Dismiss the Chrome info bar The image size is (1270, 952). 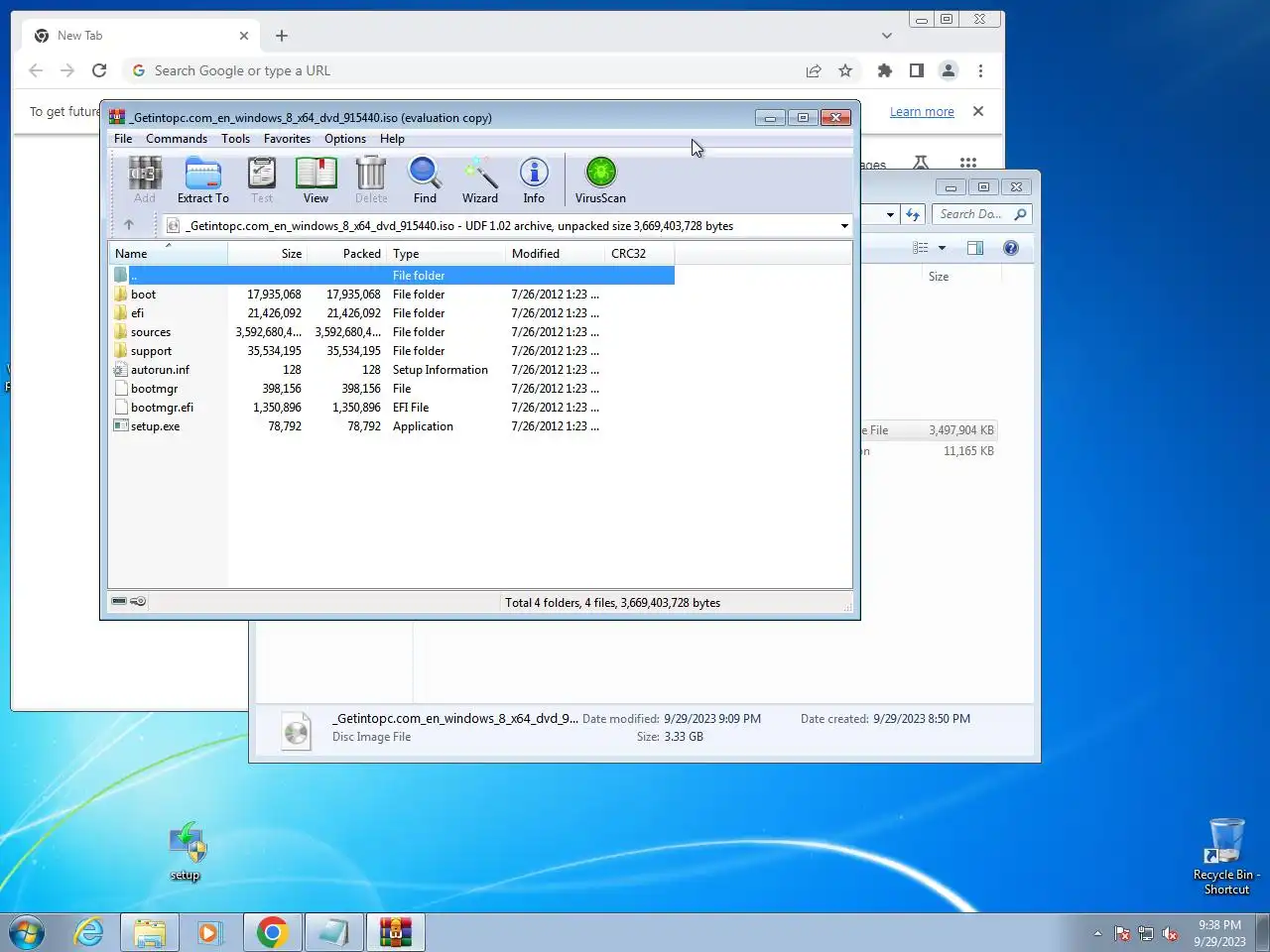coord(978,111)
